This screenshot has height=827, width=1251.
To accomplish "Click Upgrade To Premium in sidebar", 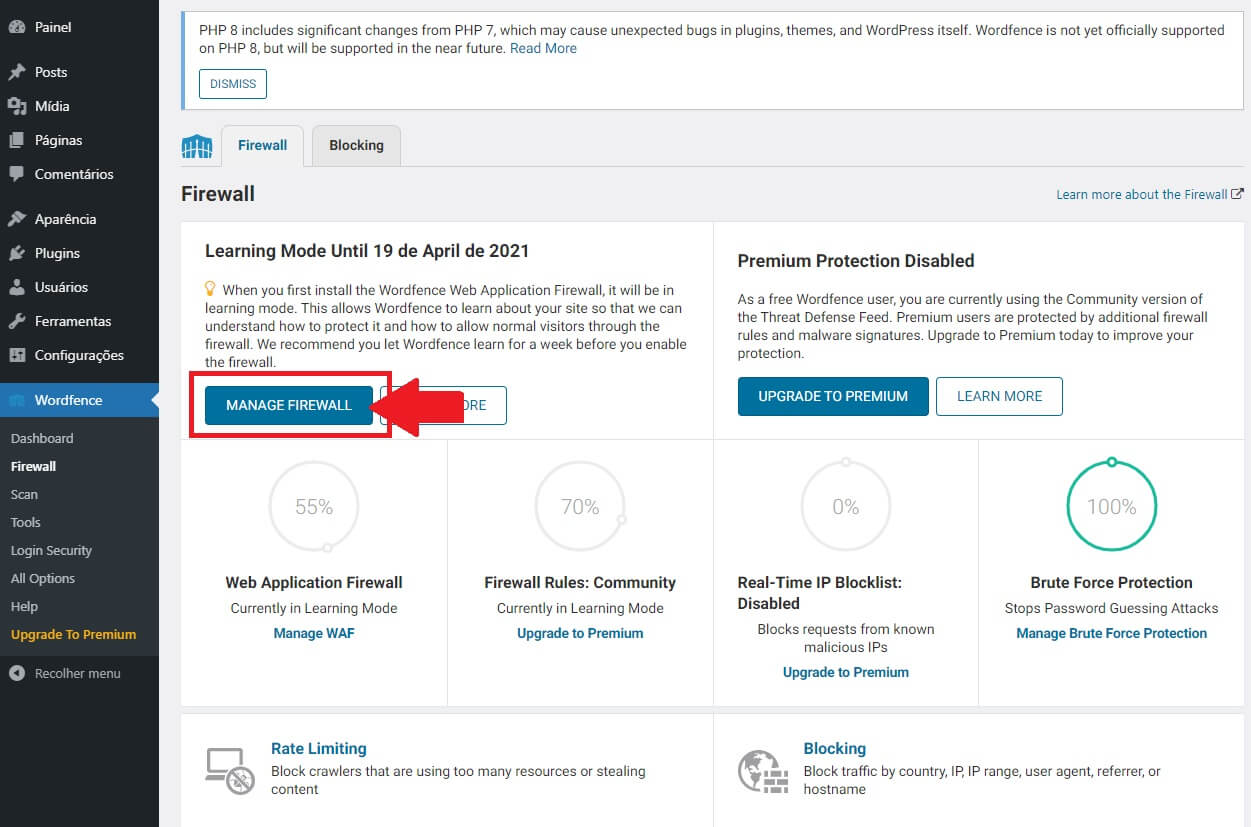I will click(74, 634).
